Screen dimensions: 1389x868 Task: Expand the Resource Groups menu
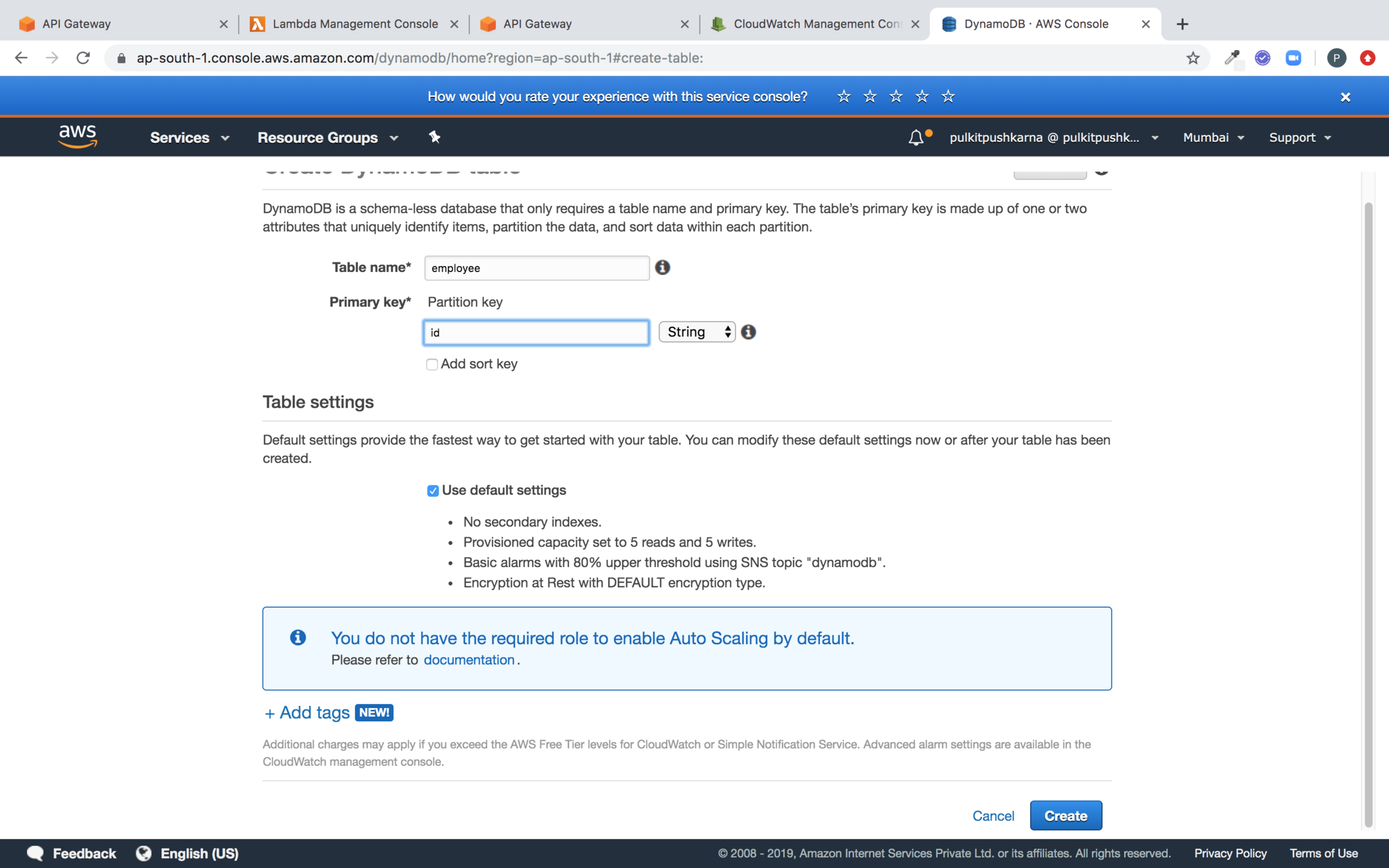pos(327,138)
